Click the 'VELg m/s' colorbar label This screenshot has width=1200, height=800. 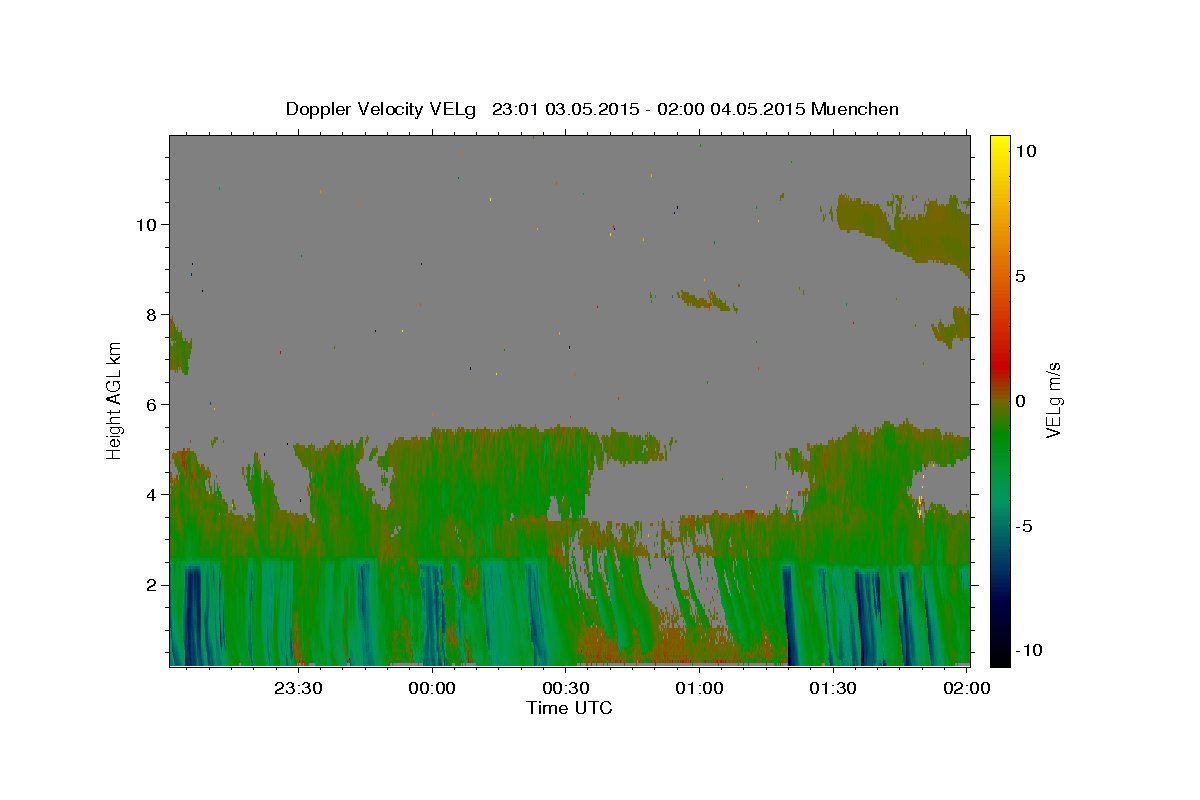tap(1053, 401)
